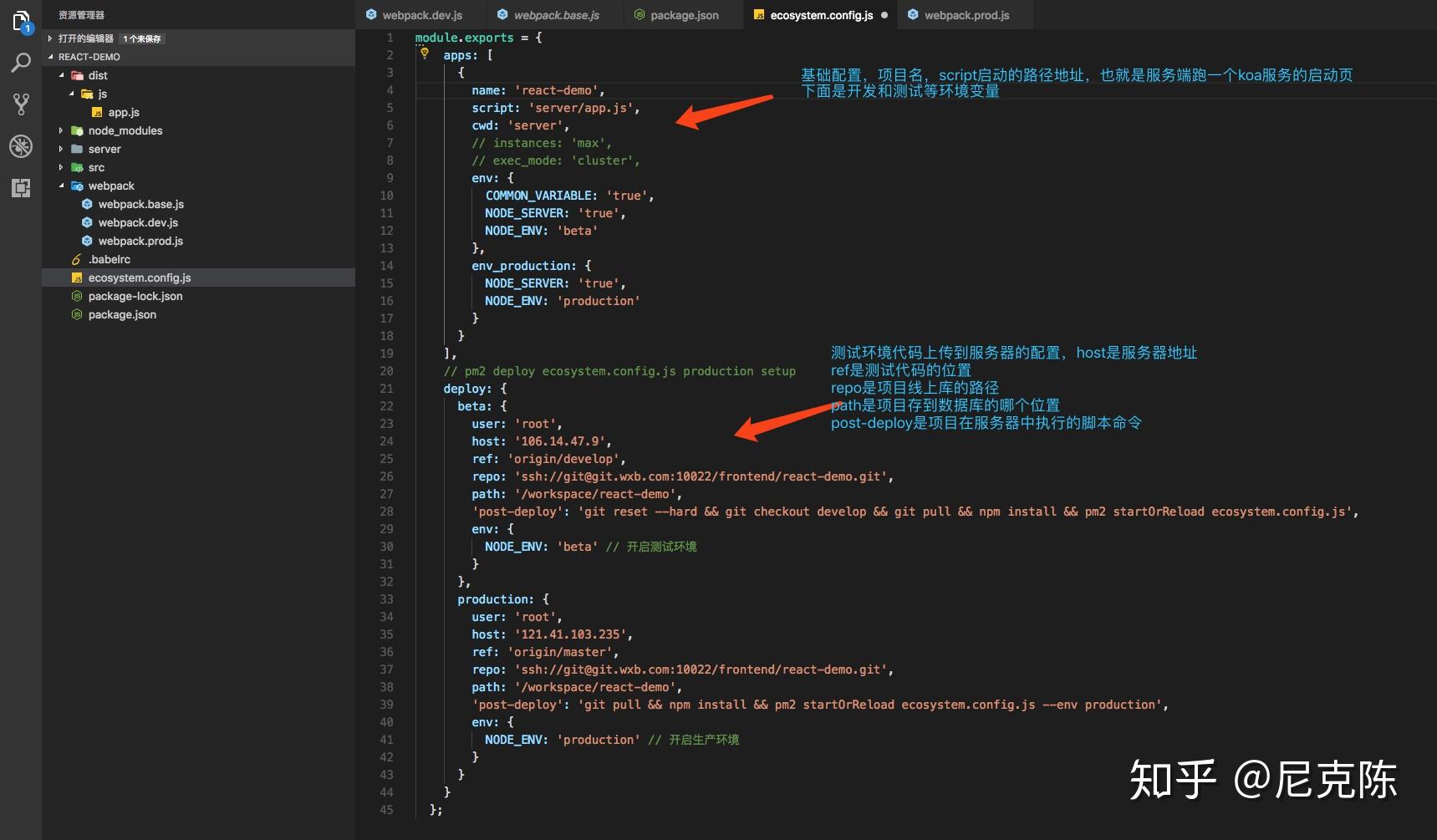The width and height of the screenshot is (1437, 840).
Task: Collapse the REACT-DEMO project section
Action: 198,57
